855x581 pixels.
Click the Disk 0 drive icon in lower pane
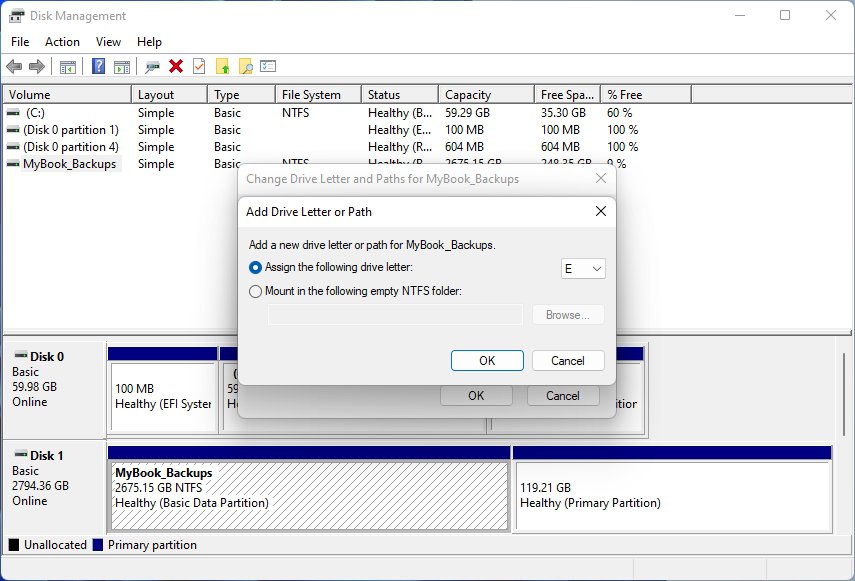point(21,355)
